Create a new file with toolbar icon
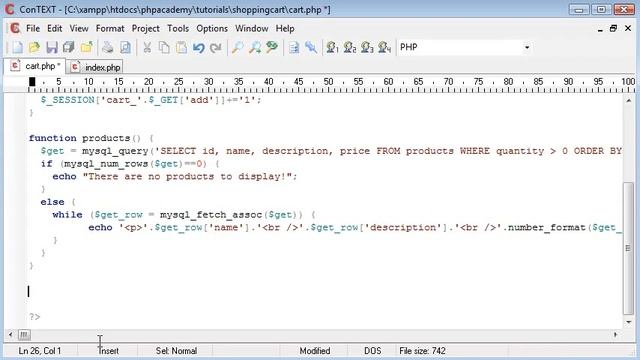Image resolution: width=640 pixels, height=360 pixels. point(17,47)
